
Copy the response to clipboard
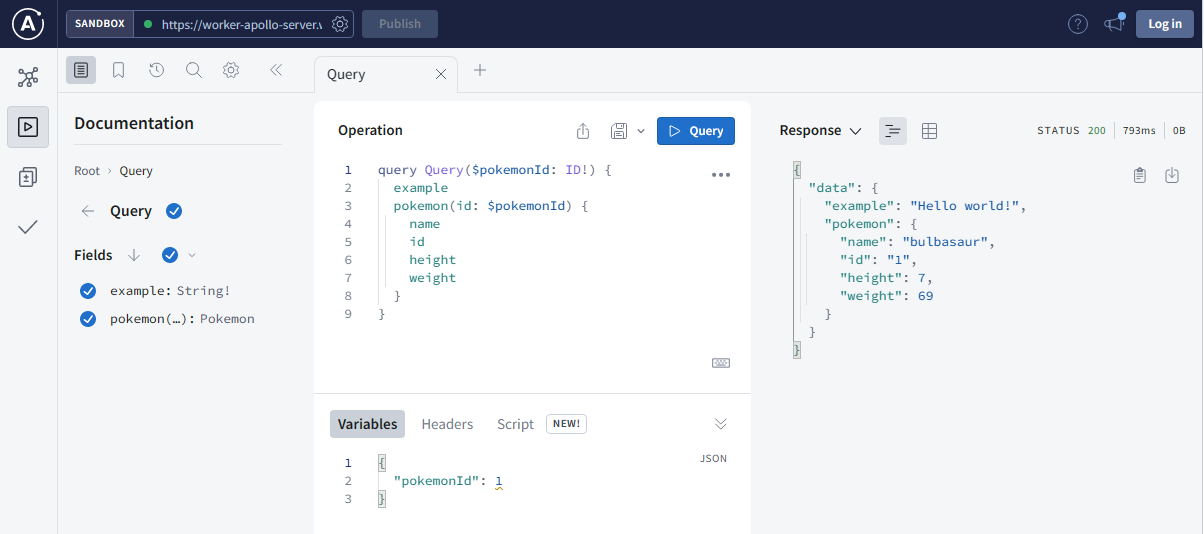tap(1139, 176)
